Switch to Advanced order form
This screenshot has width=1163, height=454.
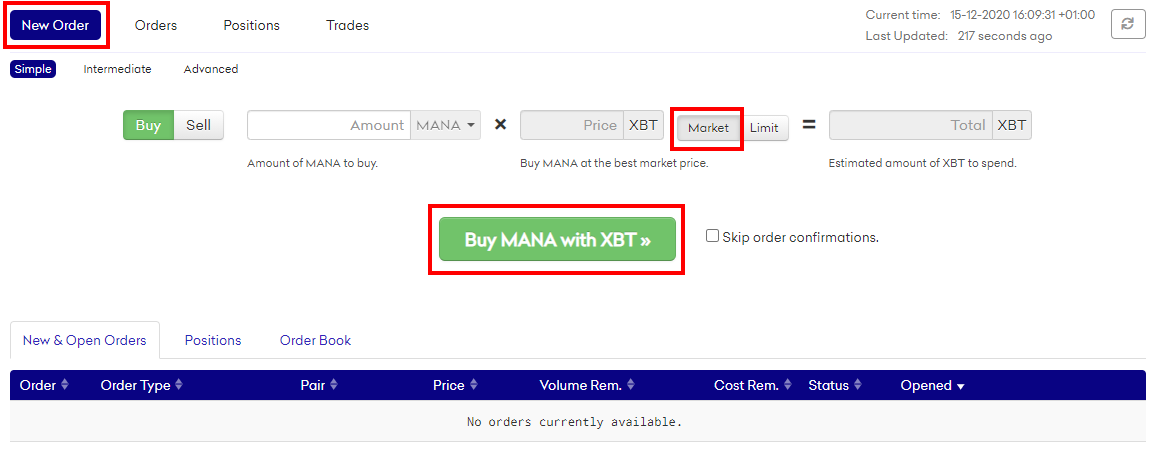(211, 69)
